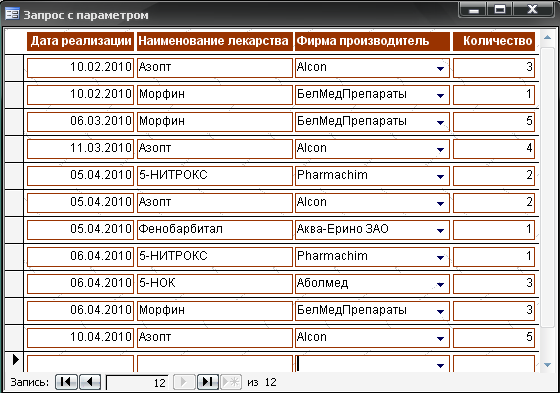Expand the Аква-Ерино ЗАО dropdown arrow

coord(440,230)
